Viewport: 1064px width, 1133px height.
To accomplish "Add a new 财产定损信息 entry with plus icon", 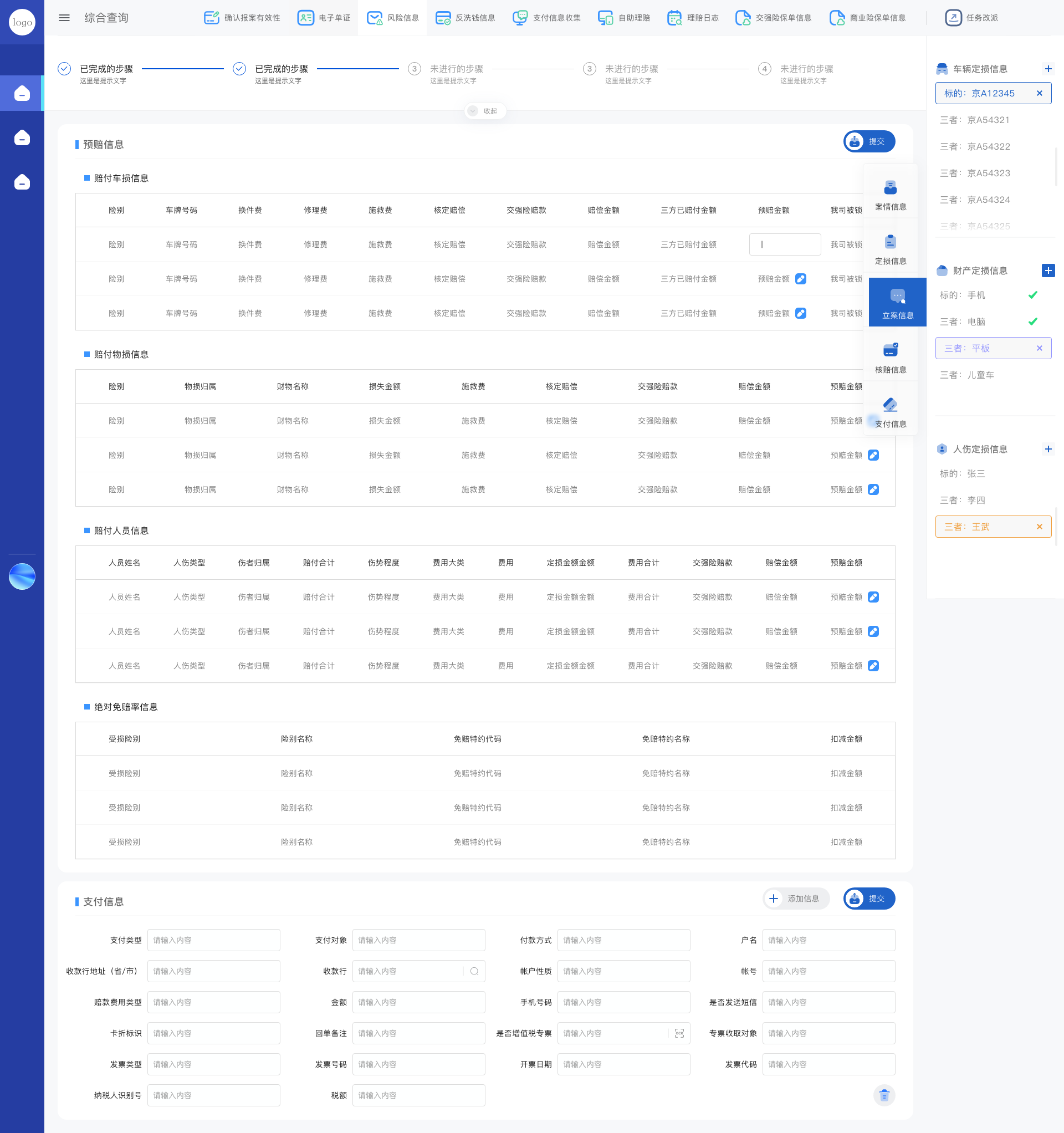I will click(x=1048, y=271).
